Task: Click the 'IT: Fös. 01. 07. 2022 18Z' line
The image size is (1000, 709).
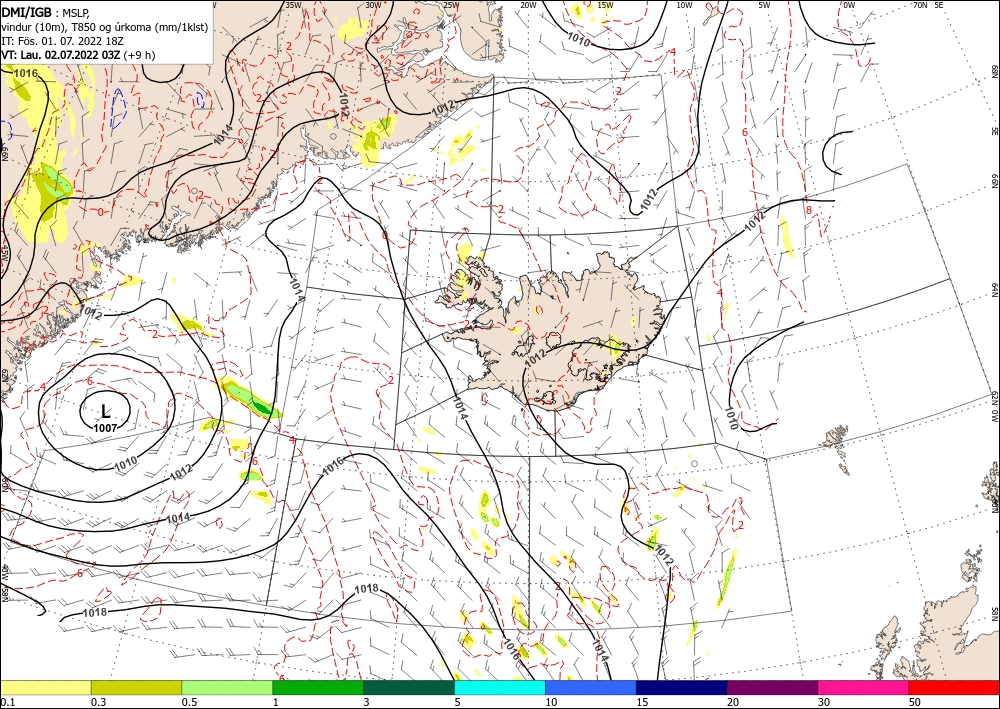Action: click(62, 41)
